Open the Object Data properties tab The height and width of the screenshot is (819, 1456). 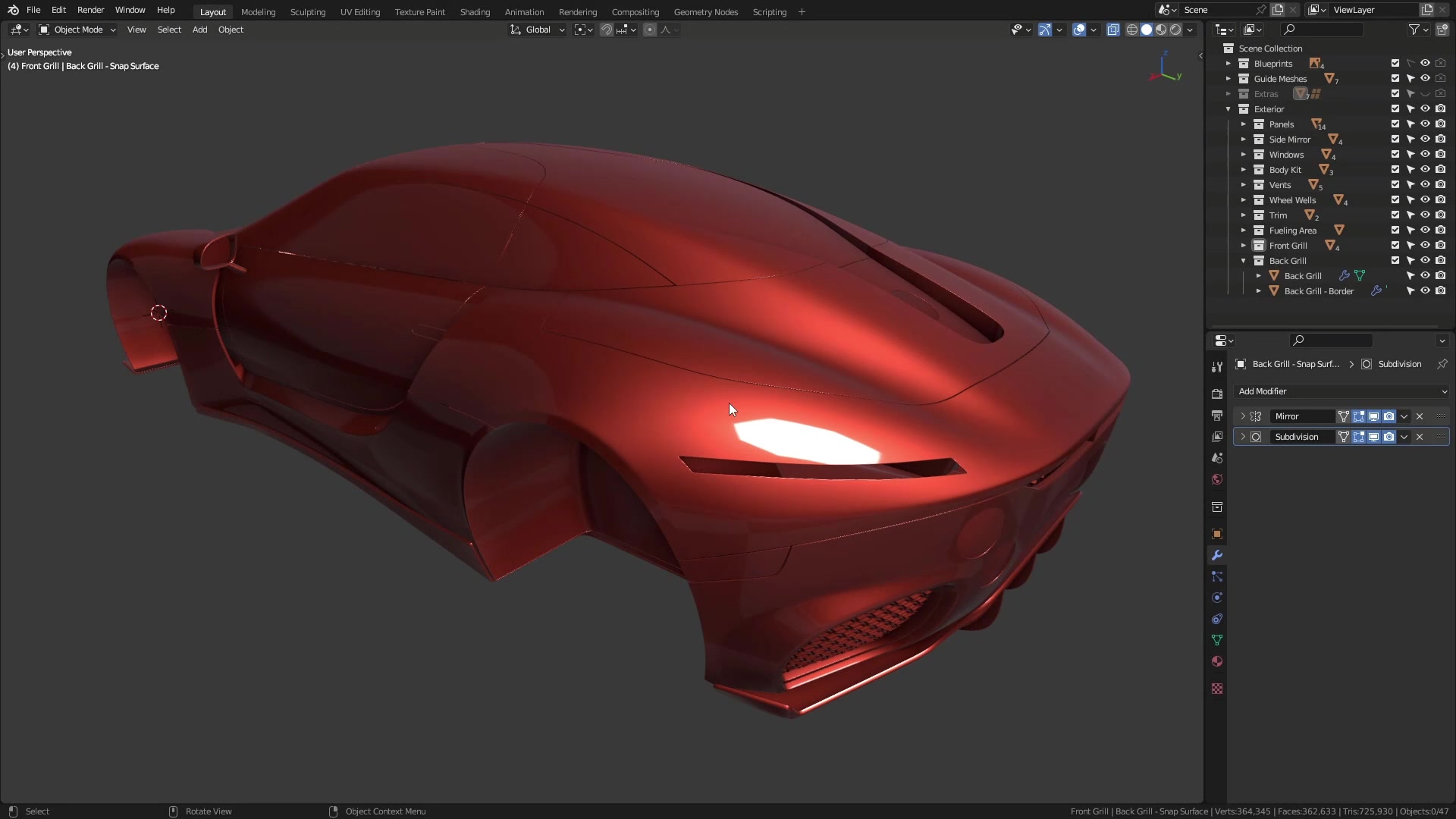(x=1217, y=640)
